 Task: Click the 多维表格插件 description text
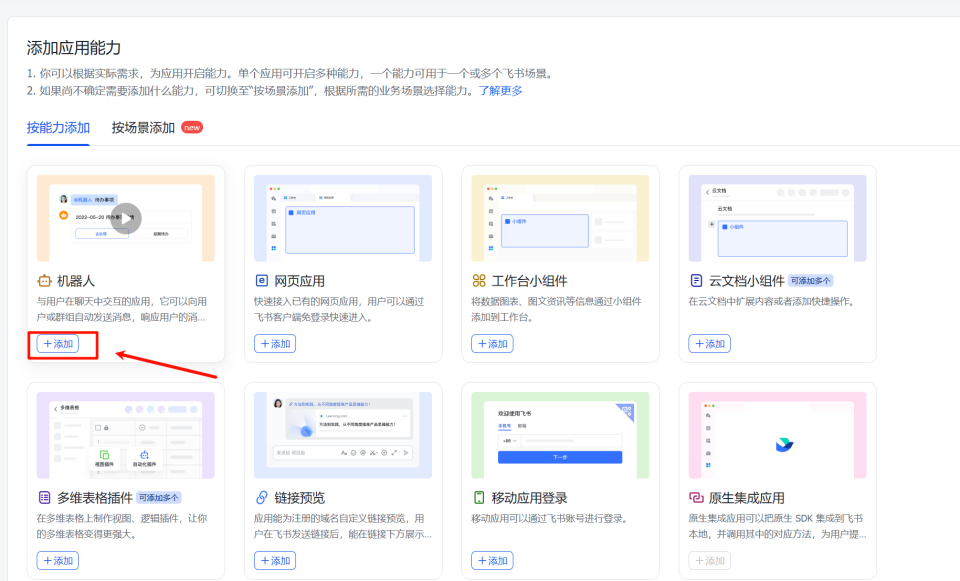(122, 526)
